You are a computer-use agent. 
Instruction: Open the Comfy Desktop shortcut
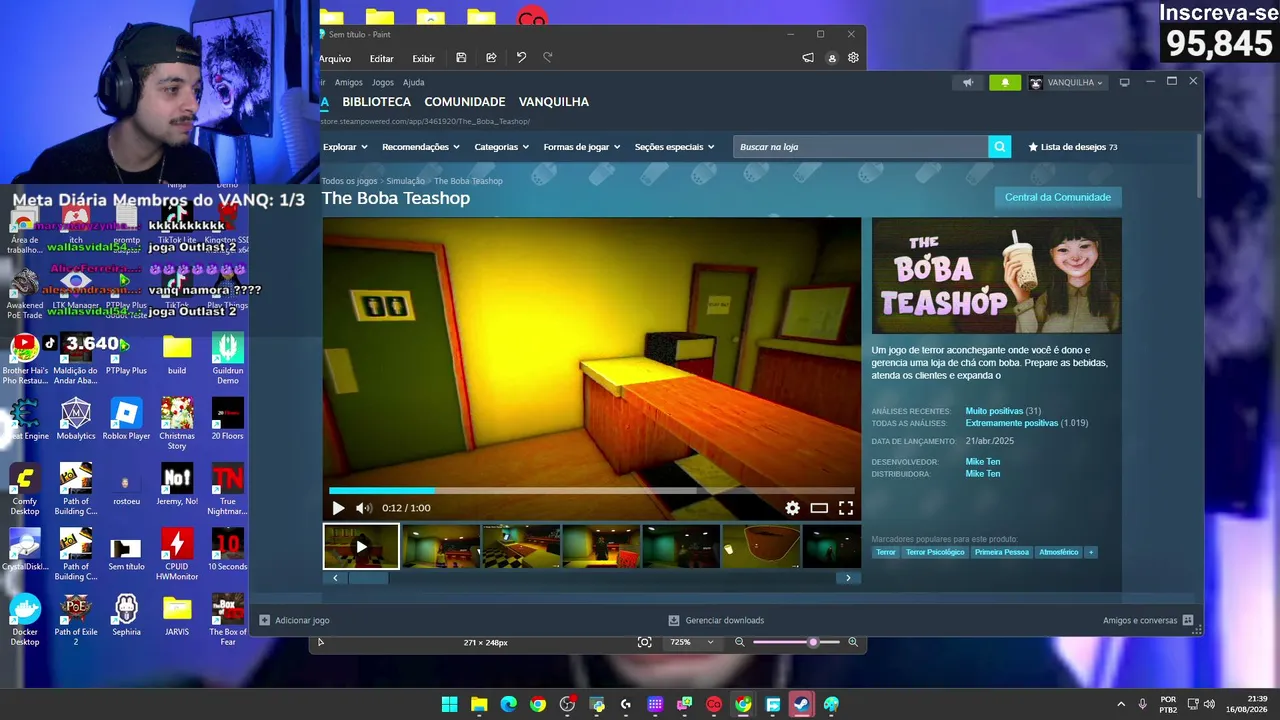click(25, 489)
